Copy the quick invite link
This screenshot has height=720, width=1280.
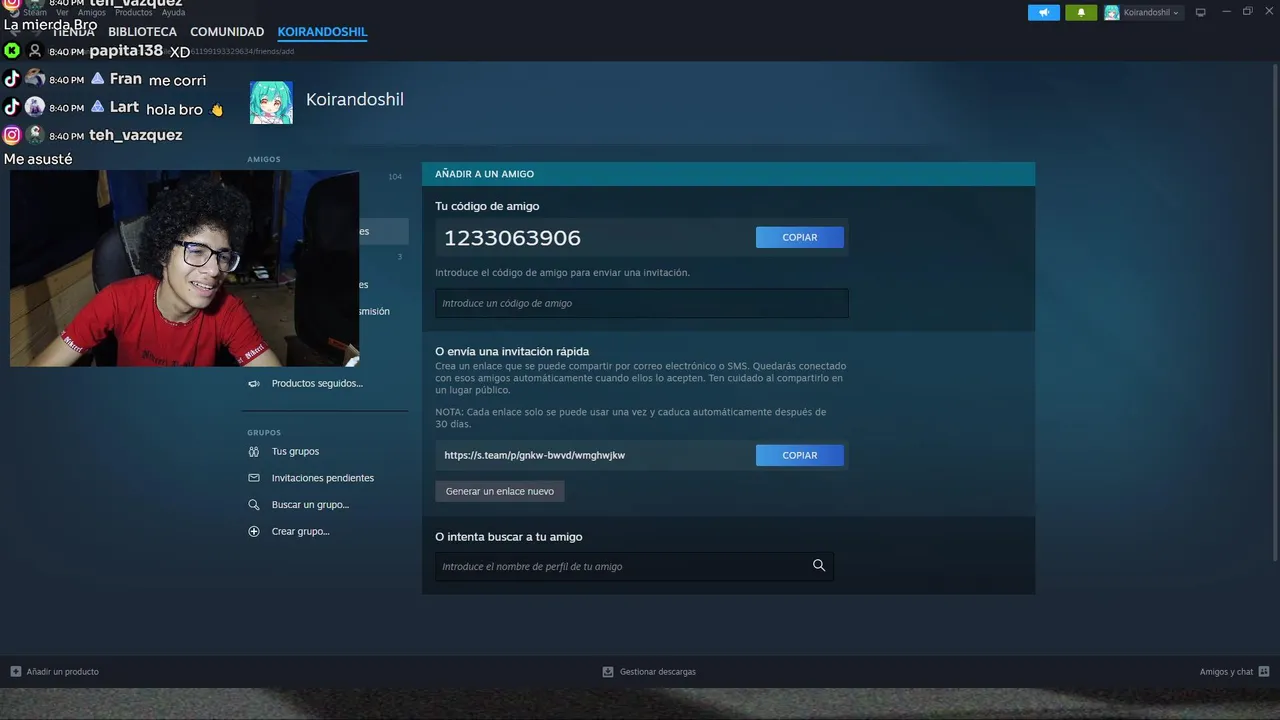point(800,455)
